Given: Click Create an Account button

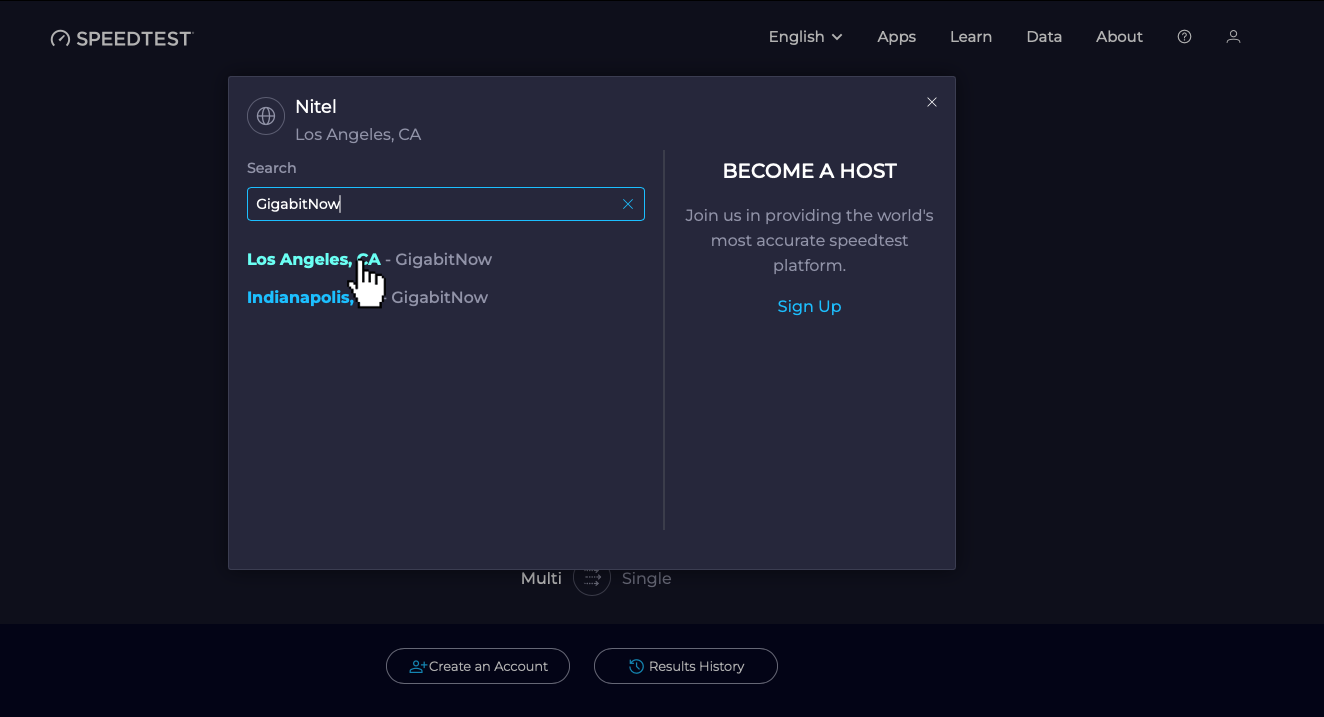Looking at the screenshot, I should [x=478, y=666].
